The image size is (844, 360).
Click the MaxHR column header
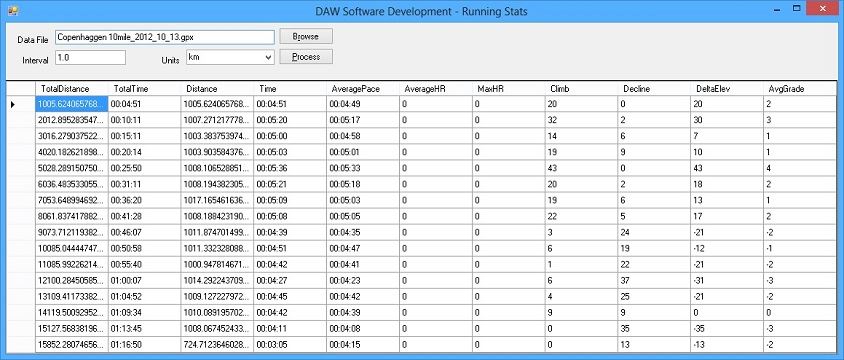tap(508, 89)
